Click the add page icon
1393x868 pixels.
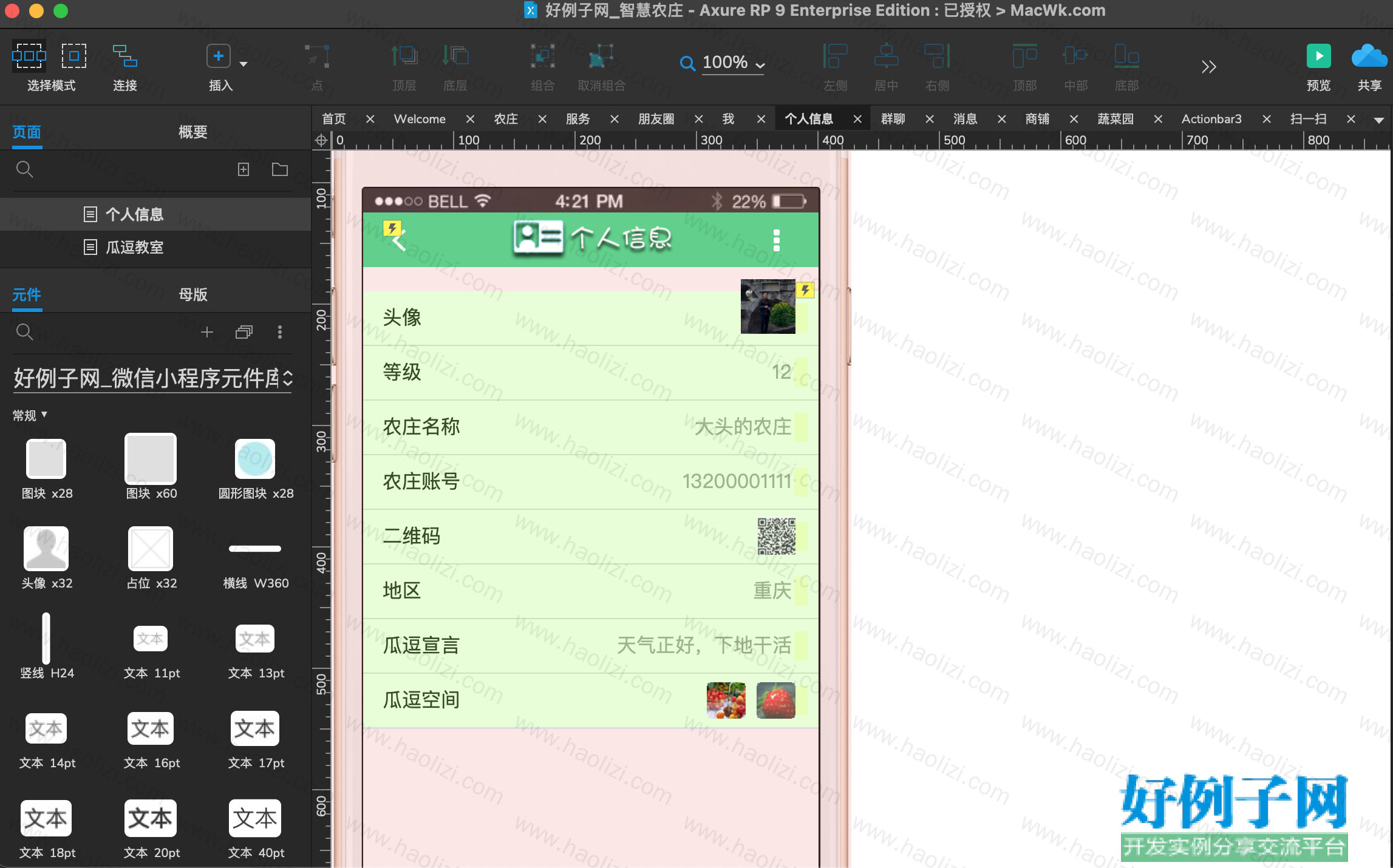pos(244,169)
